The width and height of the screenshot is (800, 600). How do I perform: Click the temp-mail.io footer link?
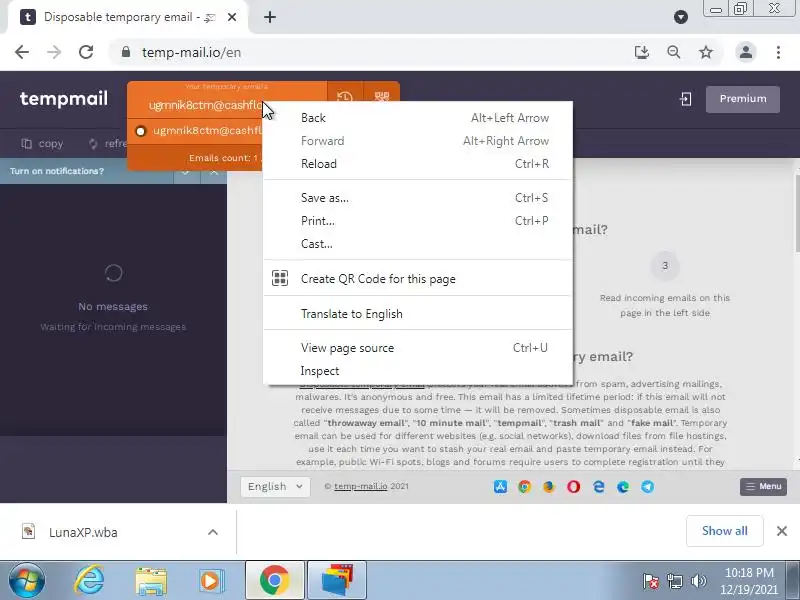pyautogui.click(x=361, y=486)
